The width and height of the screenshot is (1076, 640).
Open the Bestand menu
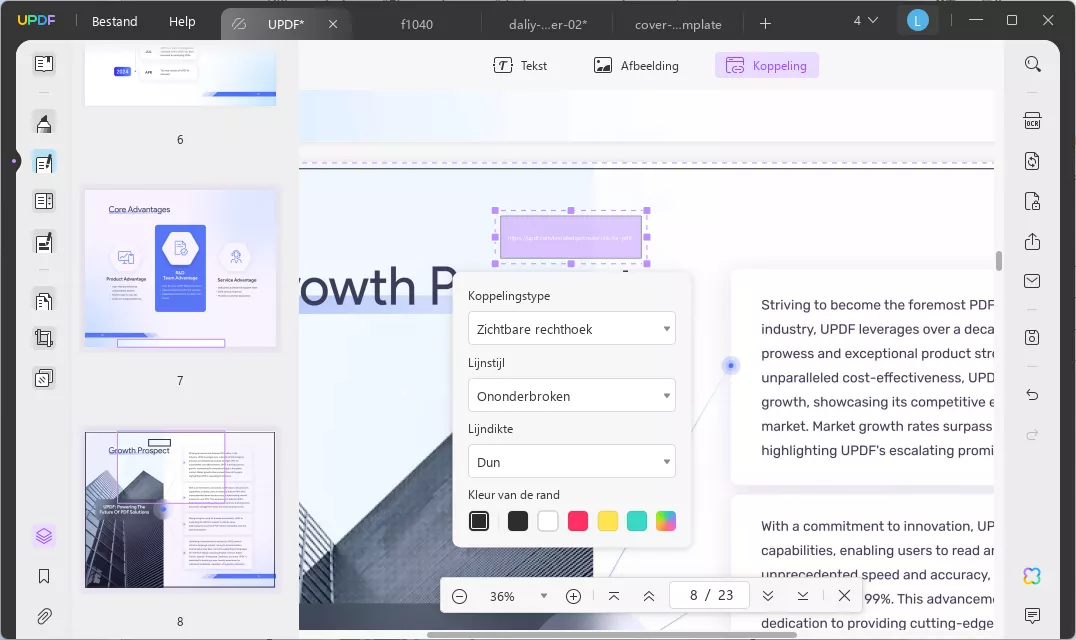click(115, 21)
